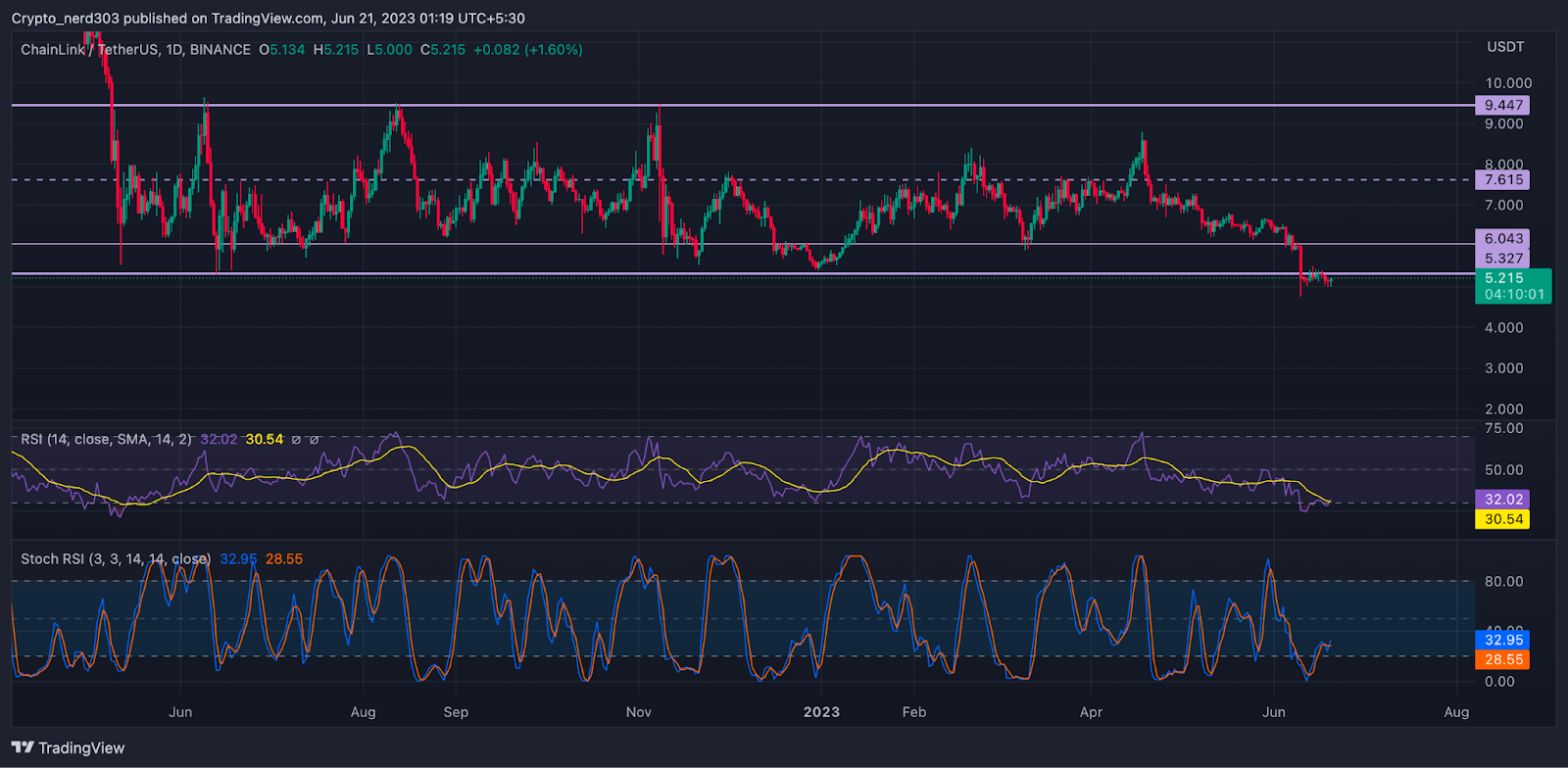Click the blue 32.95 value in Stoch RSI legend
The image size is (1568, 768).
coord(239,558)
